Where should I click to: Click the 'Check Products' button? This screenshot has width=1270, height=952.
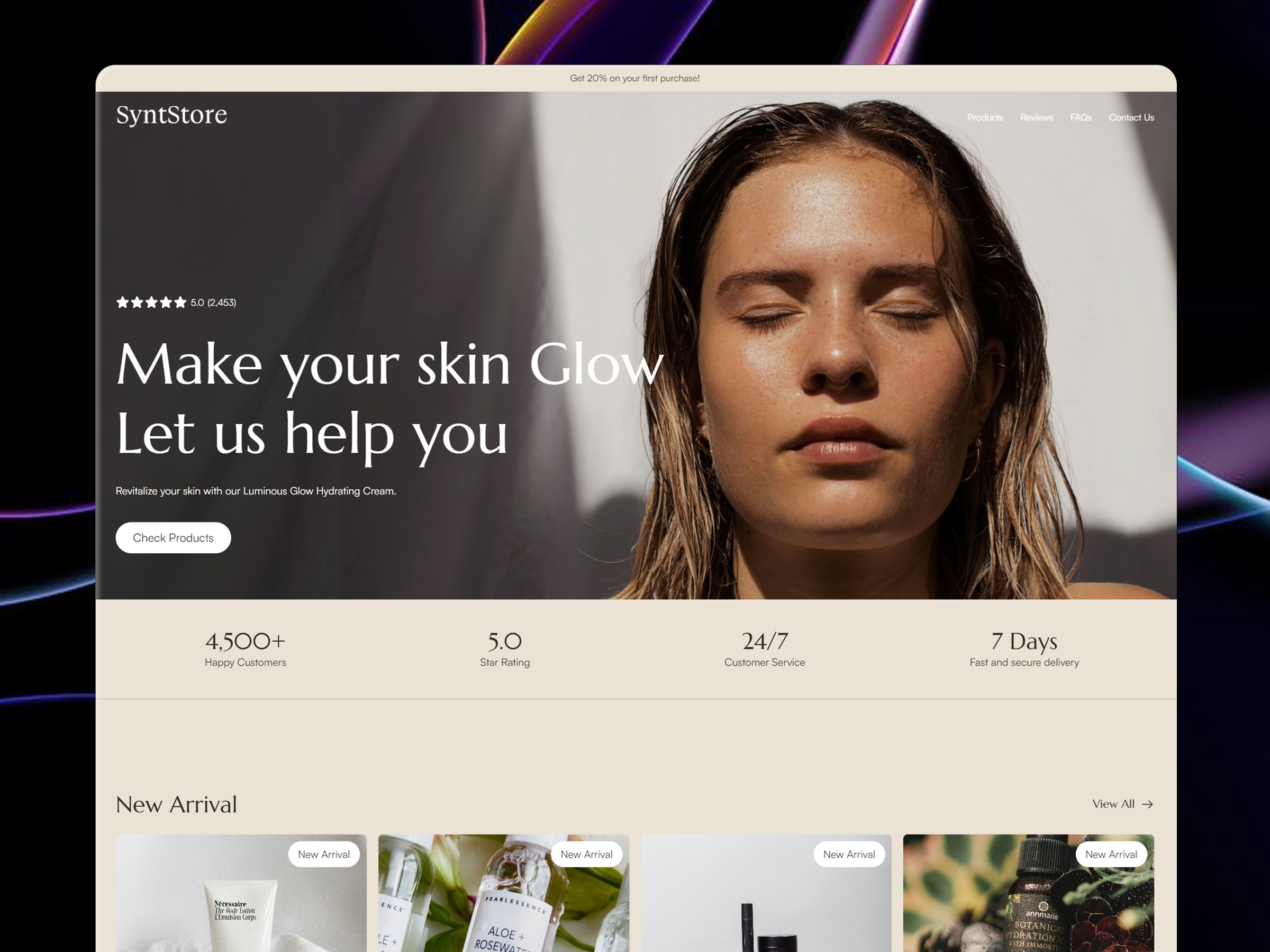[173, 538]
